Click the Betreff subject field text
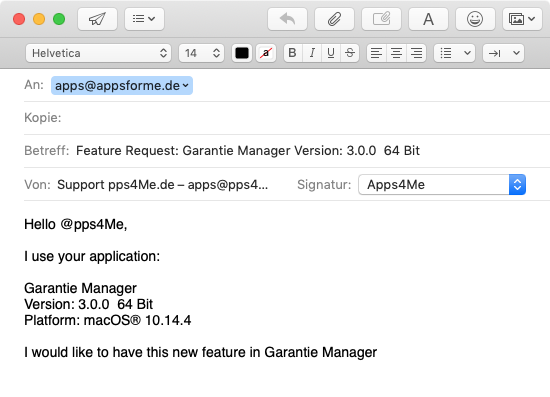This screenshot has height=397, width=550. [248, 151]
